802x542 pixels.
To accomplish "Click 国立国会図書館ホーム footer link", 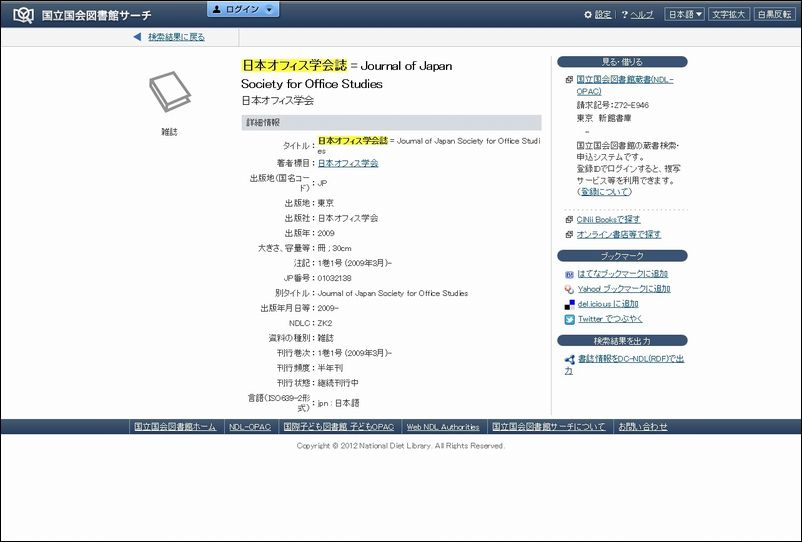I will (175, 426).
